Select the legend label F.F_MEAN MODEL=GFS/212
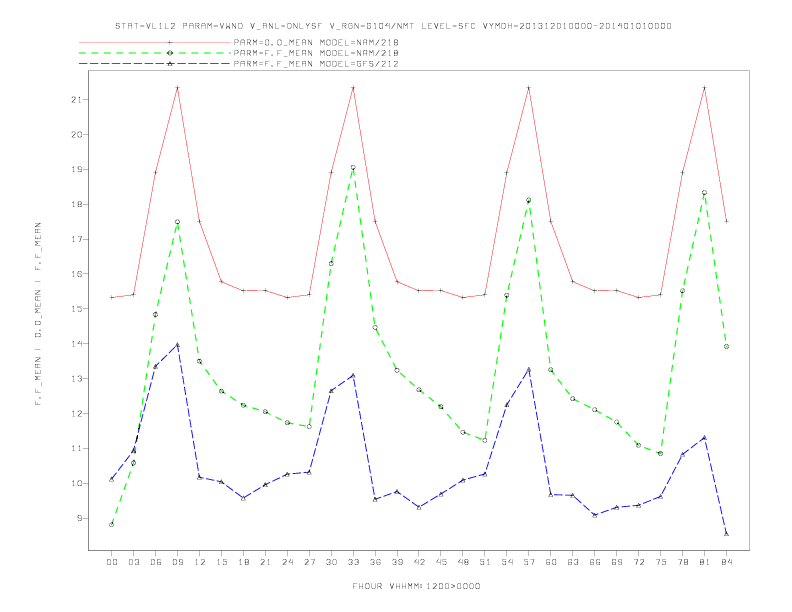Image resolution: width=792 pixels, height=612 pixels. 316,64
